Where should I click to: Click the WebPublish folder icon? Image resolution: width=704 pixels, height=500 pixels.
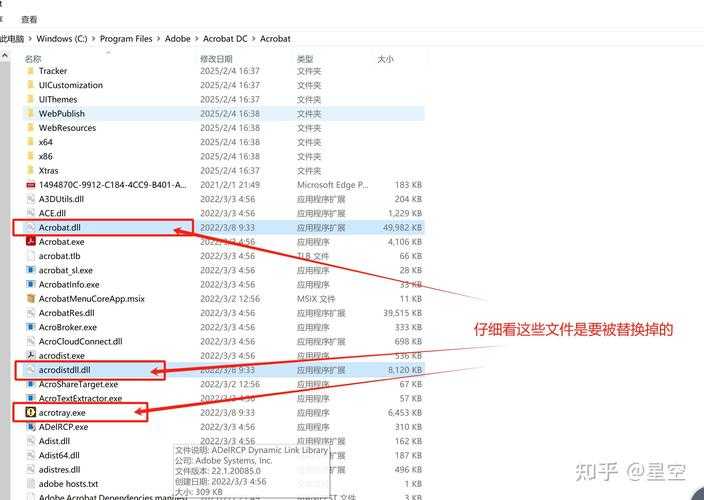pyautogui.click(x=30, y=114)
